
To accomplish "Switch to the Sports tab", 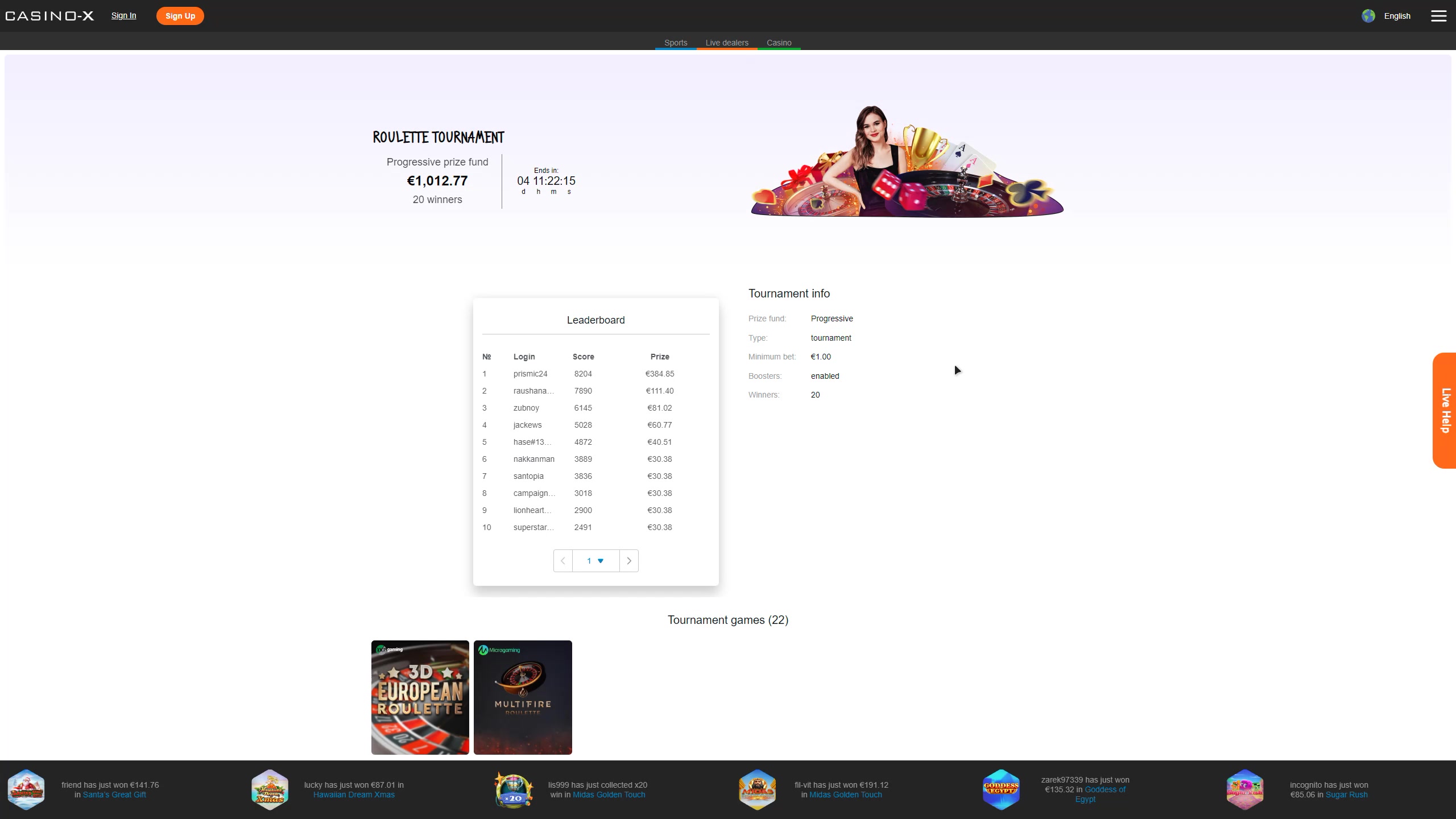I will click(676, 43).
